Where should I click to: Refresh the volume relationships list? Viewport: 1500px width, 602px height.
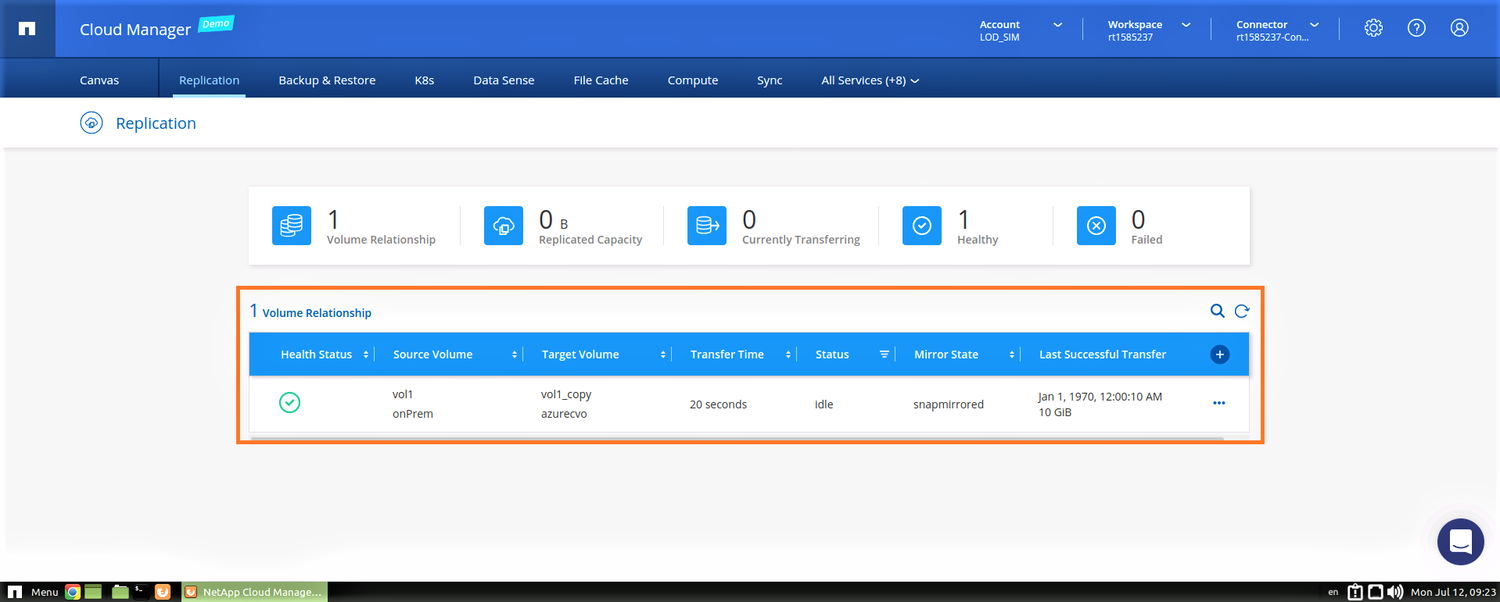tap(1241, 311)
